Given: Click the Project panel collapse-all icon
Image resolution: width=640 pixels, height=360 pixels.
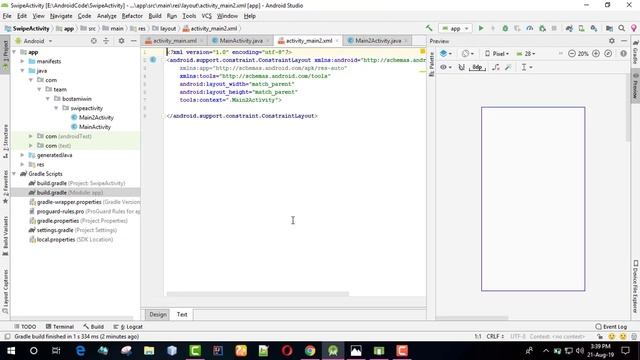Looking at the screenshot, I should point(106,41).
